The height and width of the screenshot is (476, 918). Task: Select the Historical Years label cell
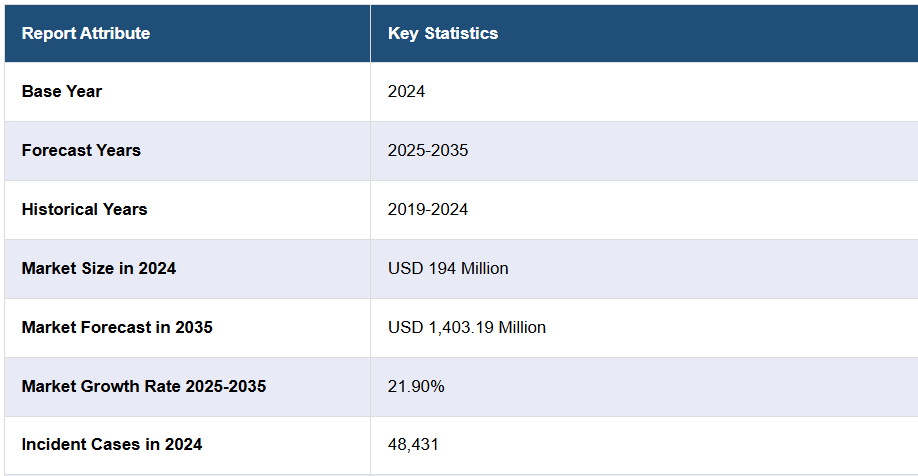point(84,209)
